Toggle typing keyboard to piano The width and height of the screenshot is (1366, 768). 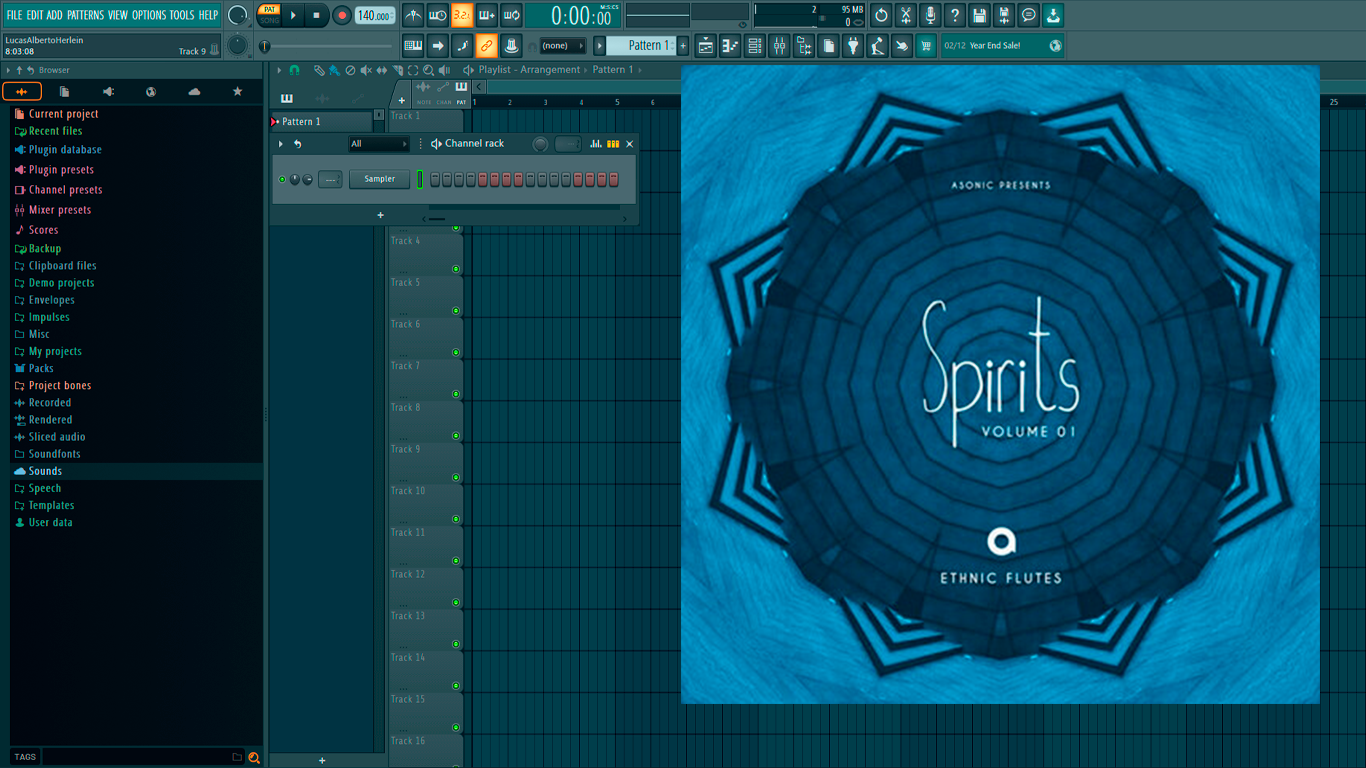coord(413,45)
